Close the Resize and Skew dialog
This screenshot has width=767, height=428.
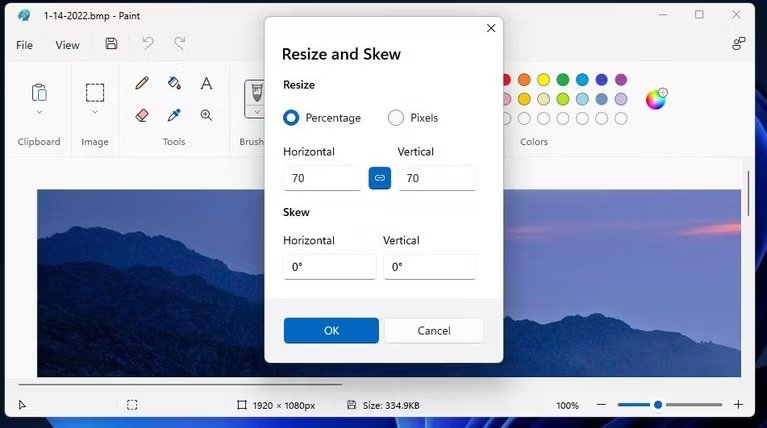(x=491, y=28)
